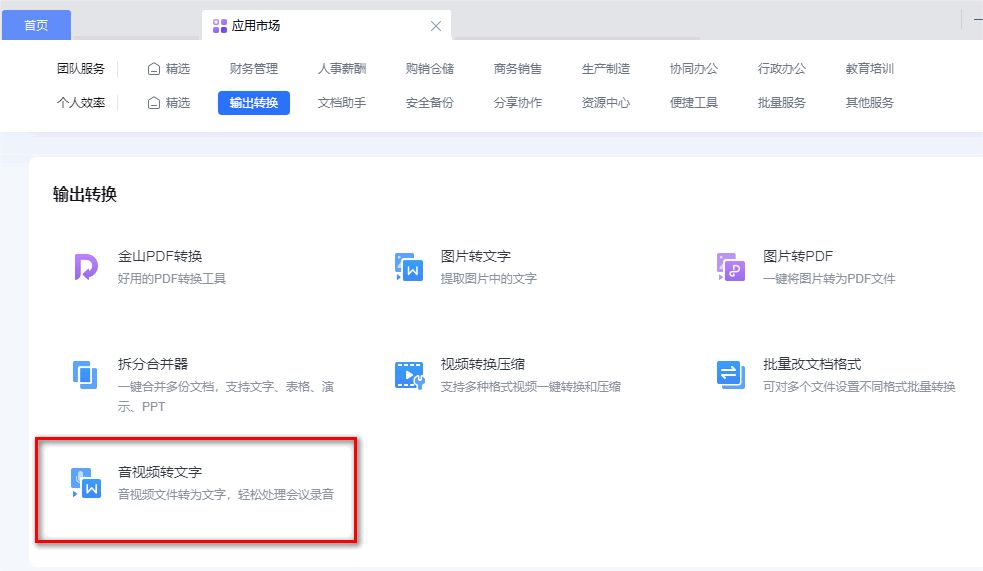Open the 其他服务 category
Viewport: 983px width, 571px height.
[x=870, y=103]
